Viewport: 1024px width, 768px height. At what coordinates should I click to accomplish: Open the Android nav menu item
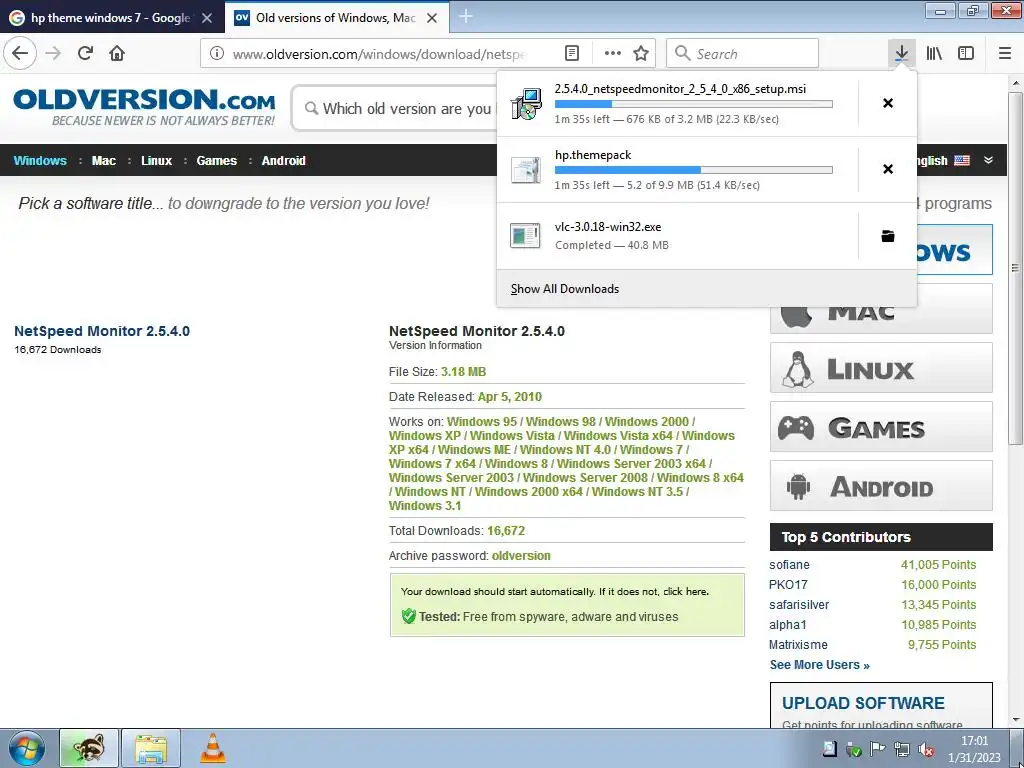tap(283, 161)
